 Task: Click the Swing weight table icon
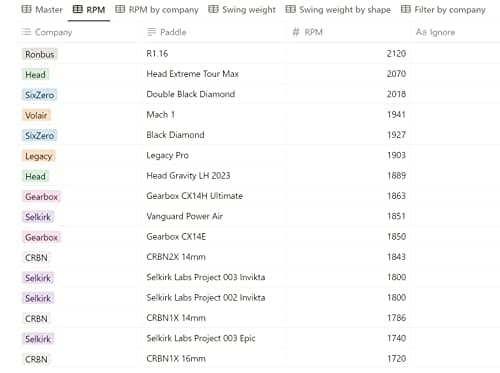213,9
